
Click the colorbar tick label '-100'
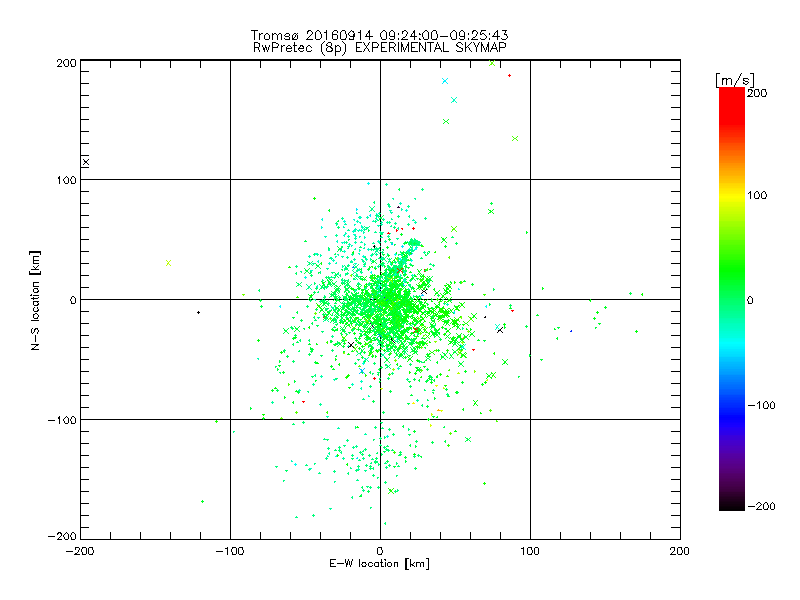coord(761,406)
